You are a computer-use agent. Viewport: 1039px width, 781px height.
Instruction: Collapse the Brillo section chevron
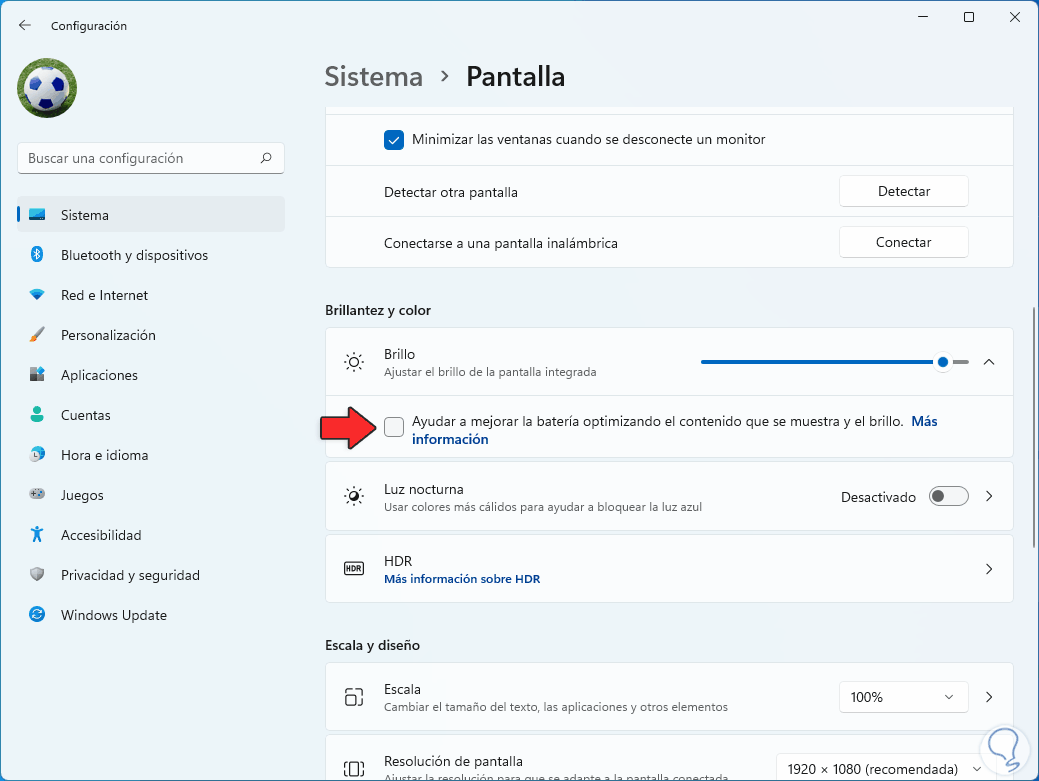(989, 362)
